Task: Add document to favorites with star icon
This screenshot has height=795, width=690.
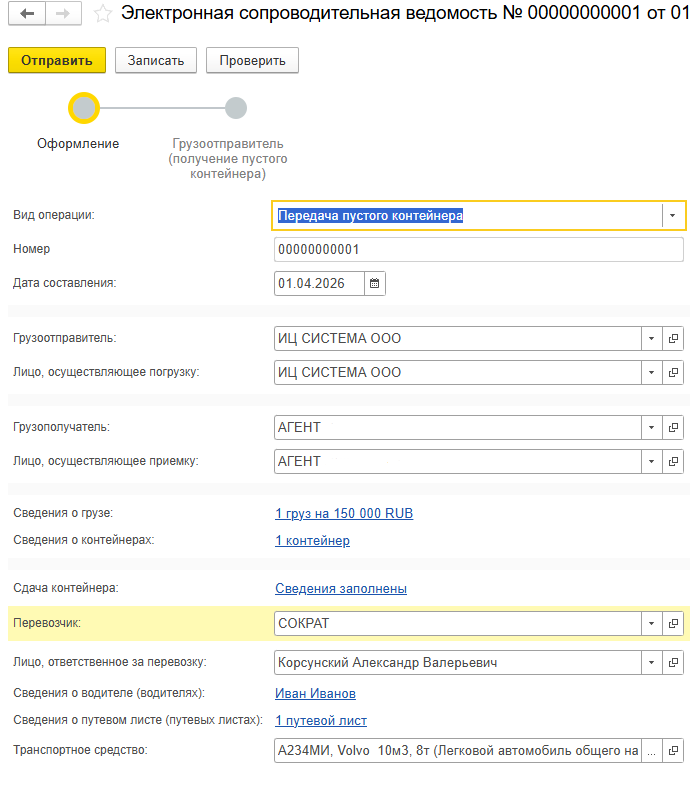Action: pos(101,14)
